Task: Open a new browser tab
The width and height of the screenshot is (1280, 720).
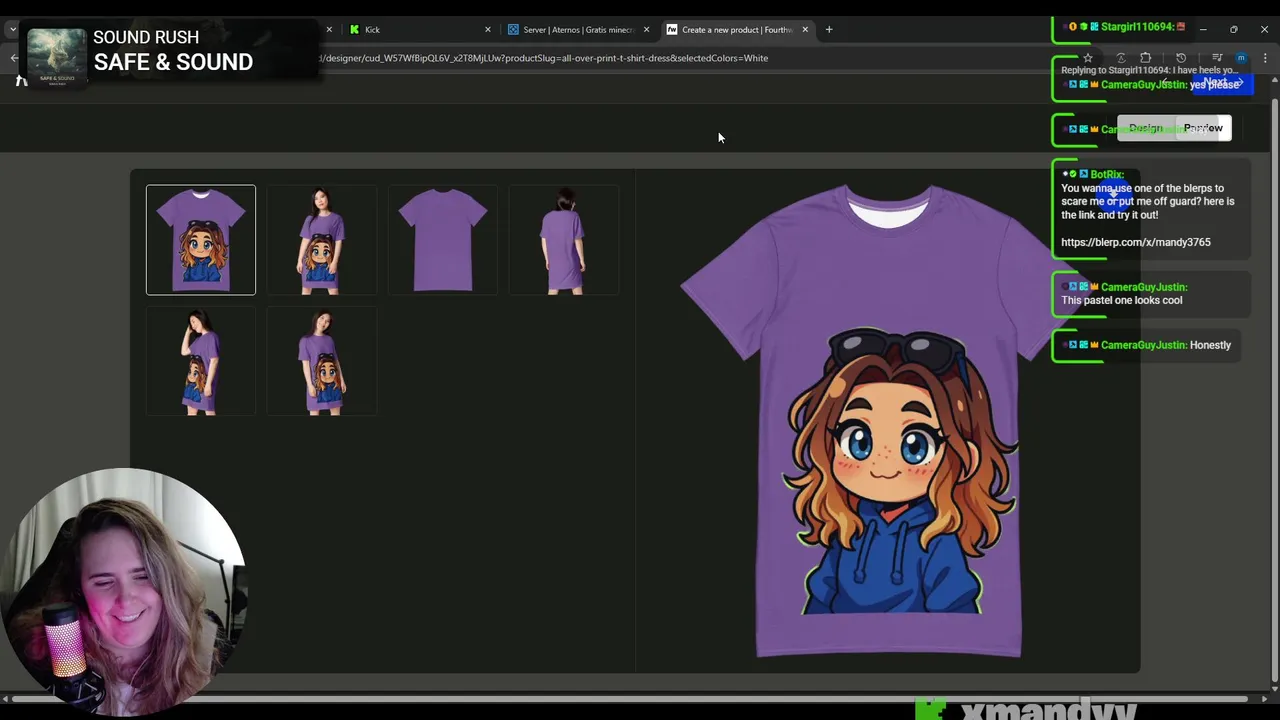Action: point(829,29)
